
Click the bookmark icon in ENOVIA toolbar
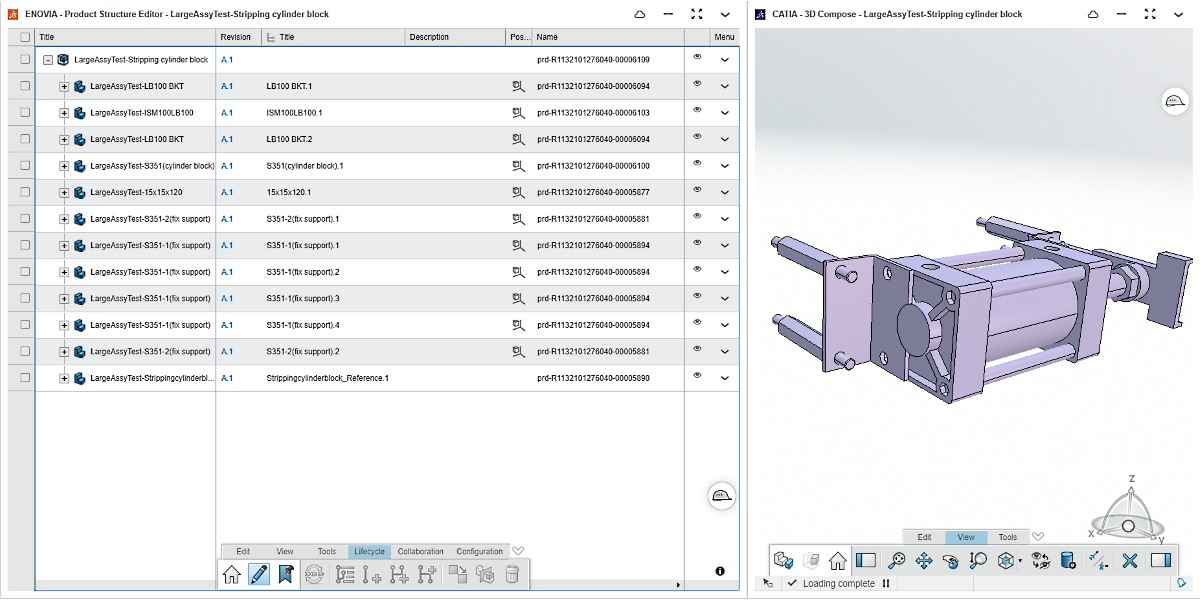click(x=286, y=574)
